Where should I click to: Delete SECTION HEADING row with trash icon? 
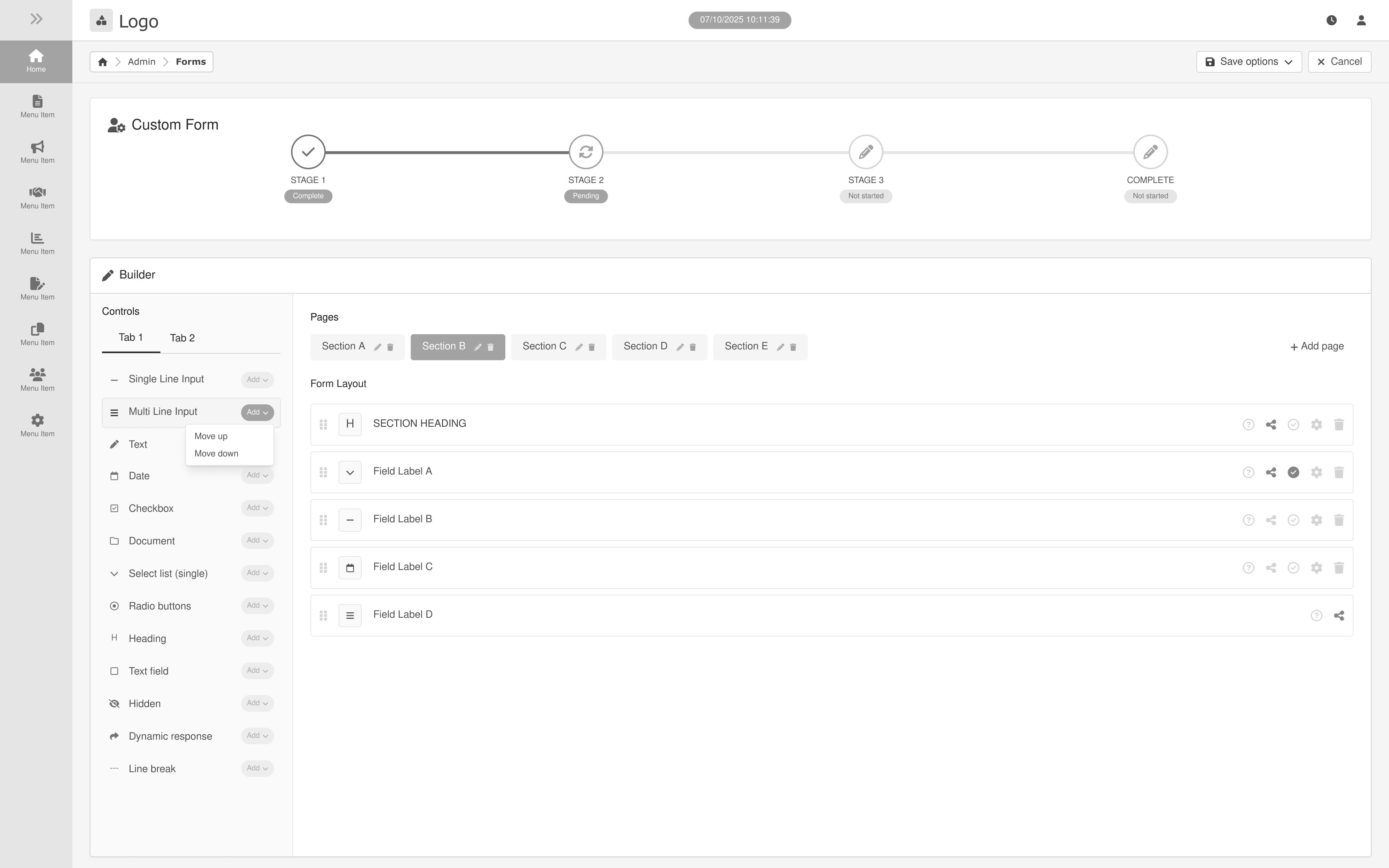[1338, 425]
